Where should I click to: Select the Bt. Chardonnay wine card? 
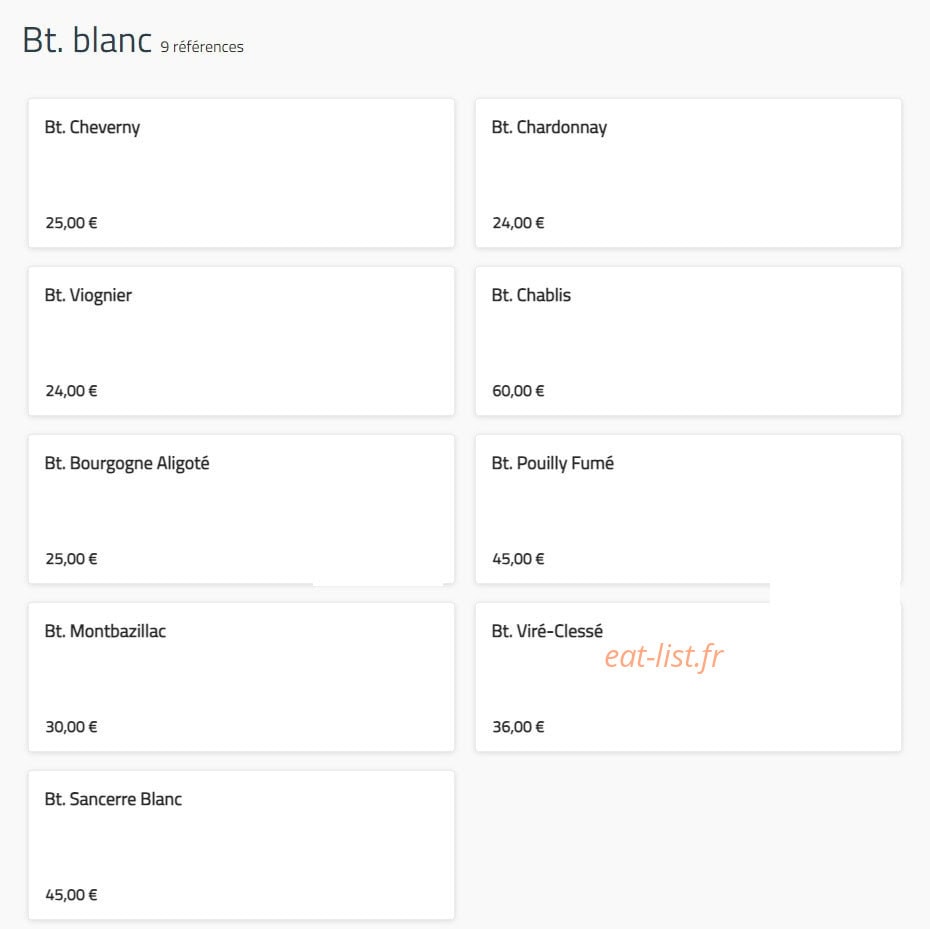(x=688, y=173)
